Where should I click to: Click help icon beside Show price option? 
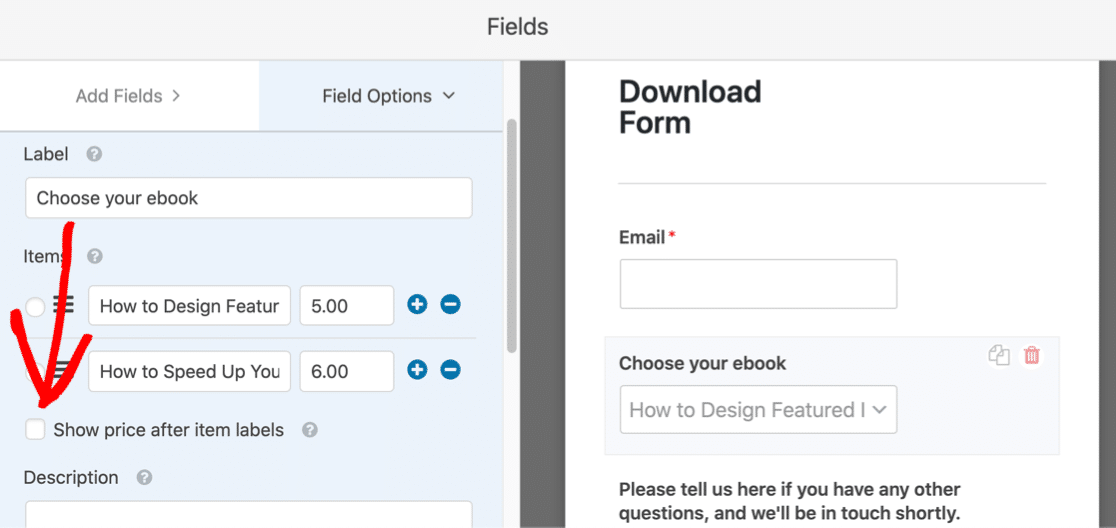[310, 430]
